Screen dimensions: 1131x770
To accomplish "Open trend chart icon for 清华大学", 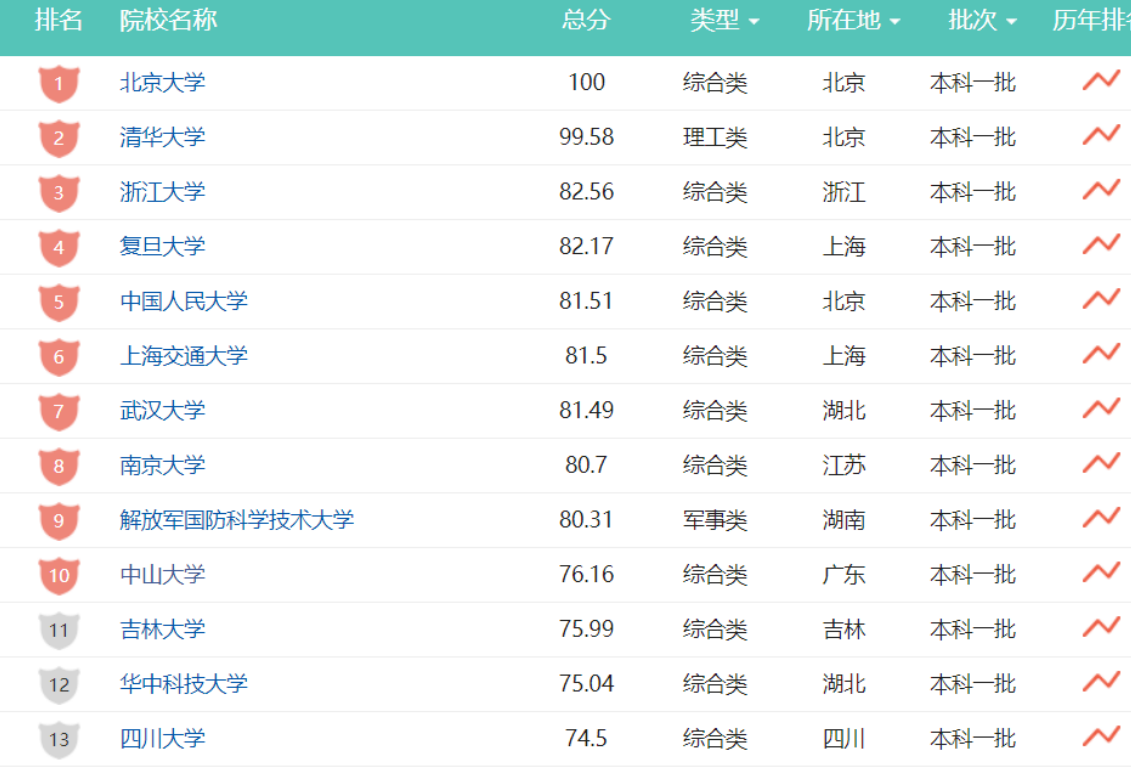I will [1101, 135].
